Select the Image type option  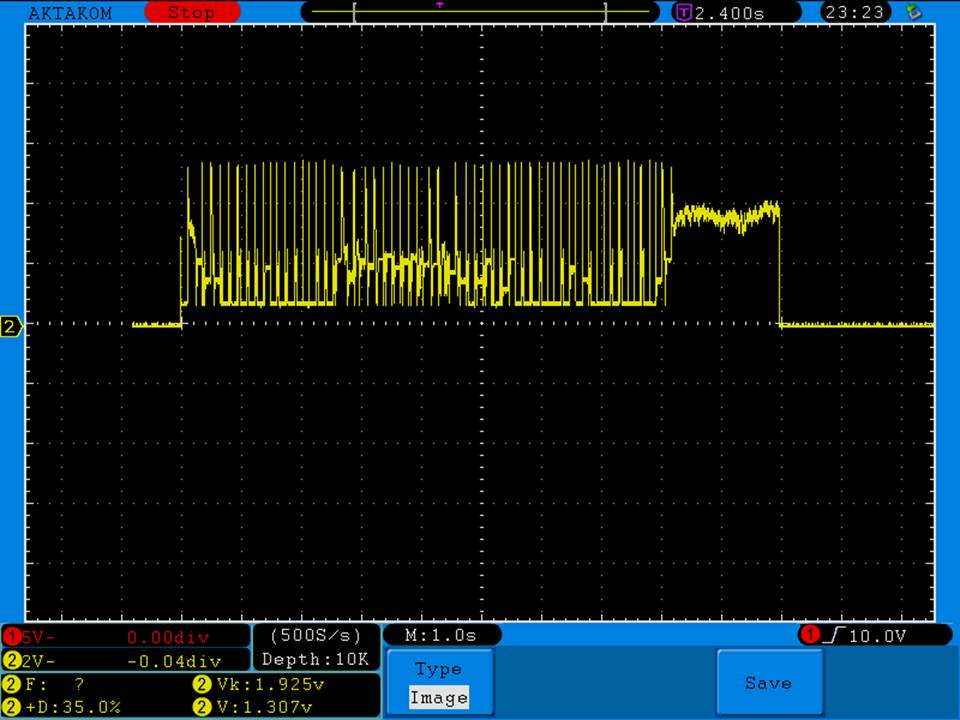point(438,698)
